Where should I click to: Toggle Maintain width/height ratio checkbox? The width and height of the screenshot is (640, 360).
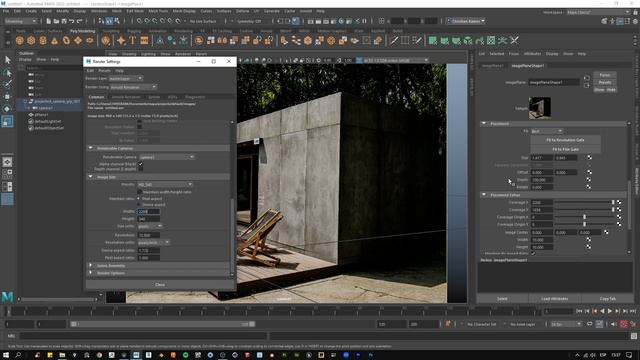coord(140,192)
